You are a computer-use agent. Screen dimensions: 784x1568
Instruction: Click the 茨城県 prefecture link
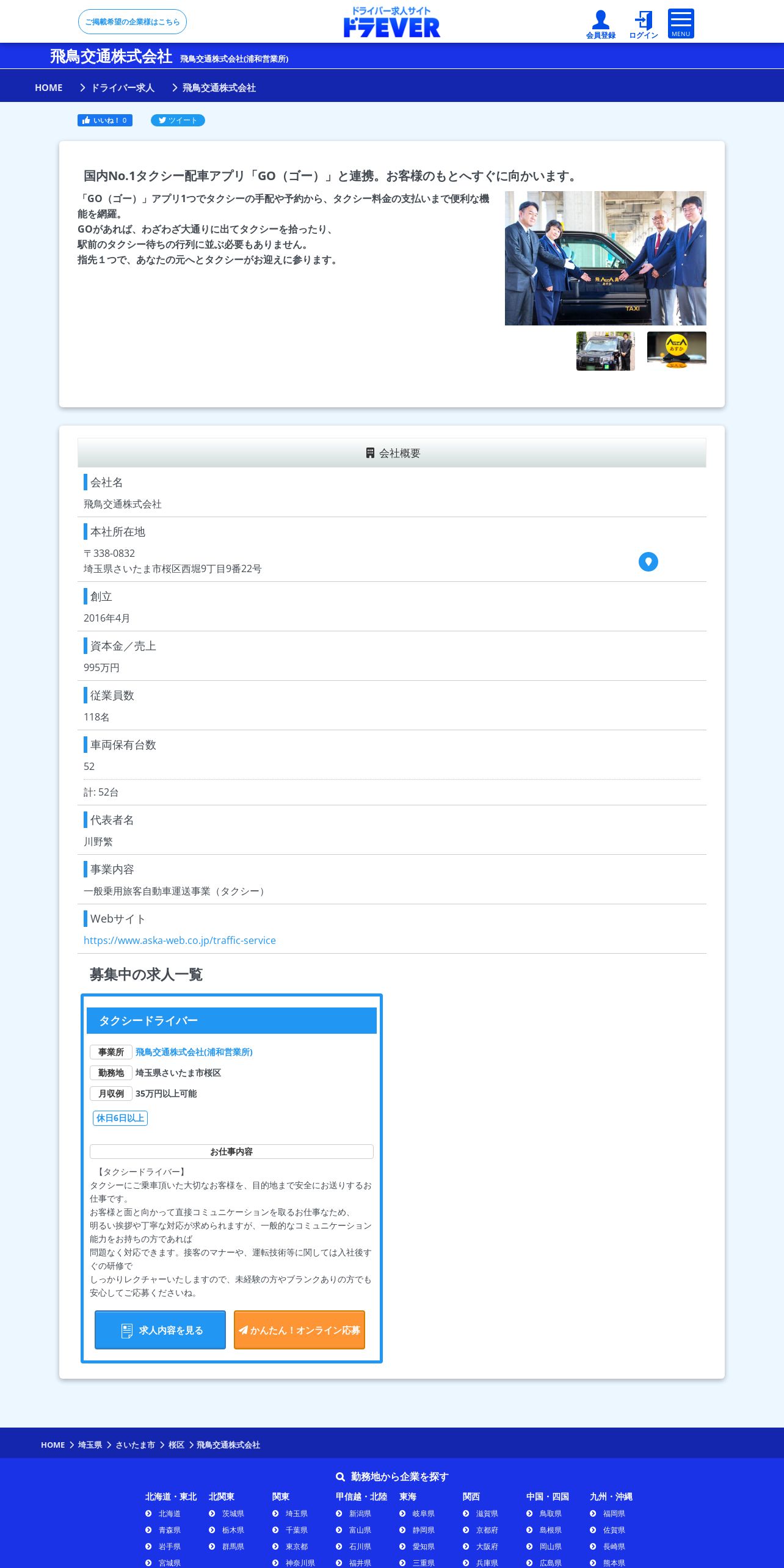click(233, 1514)
